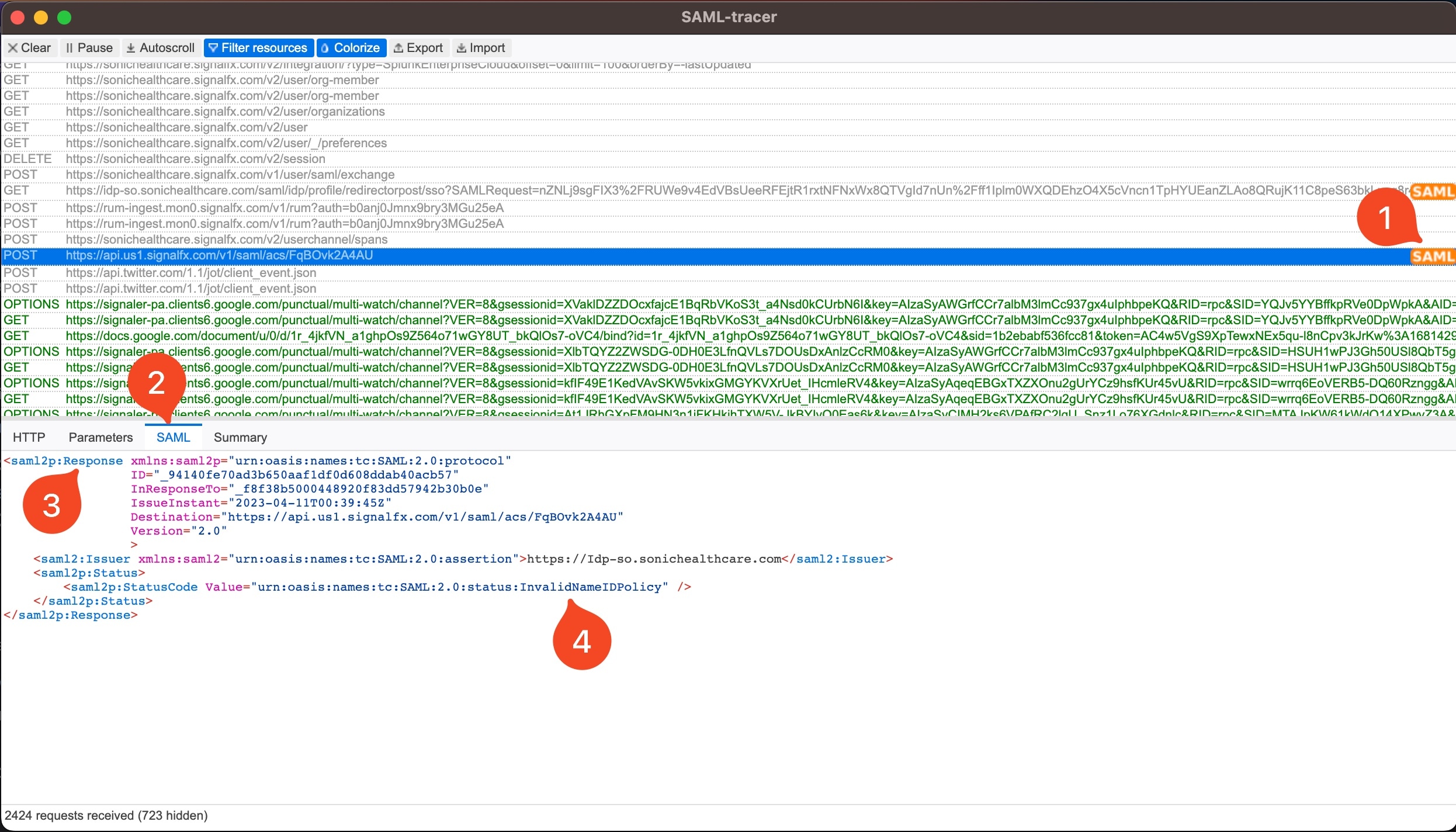Image resolution: width=1456 pixels, height=832 pixels.
Task: Select the GET docs.google.com document bind row
Action: pyautogui.click(x=728, y=336)
